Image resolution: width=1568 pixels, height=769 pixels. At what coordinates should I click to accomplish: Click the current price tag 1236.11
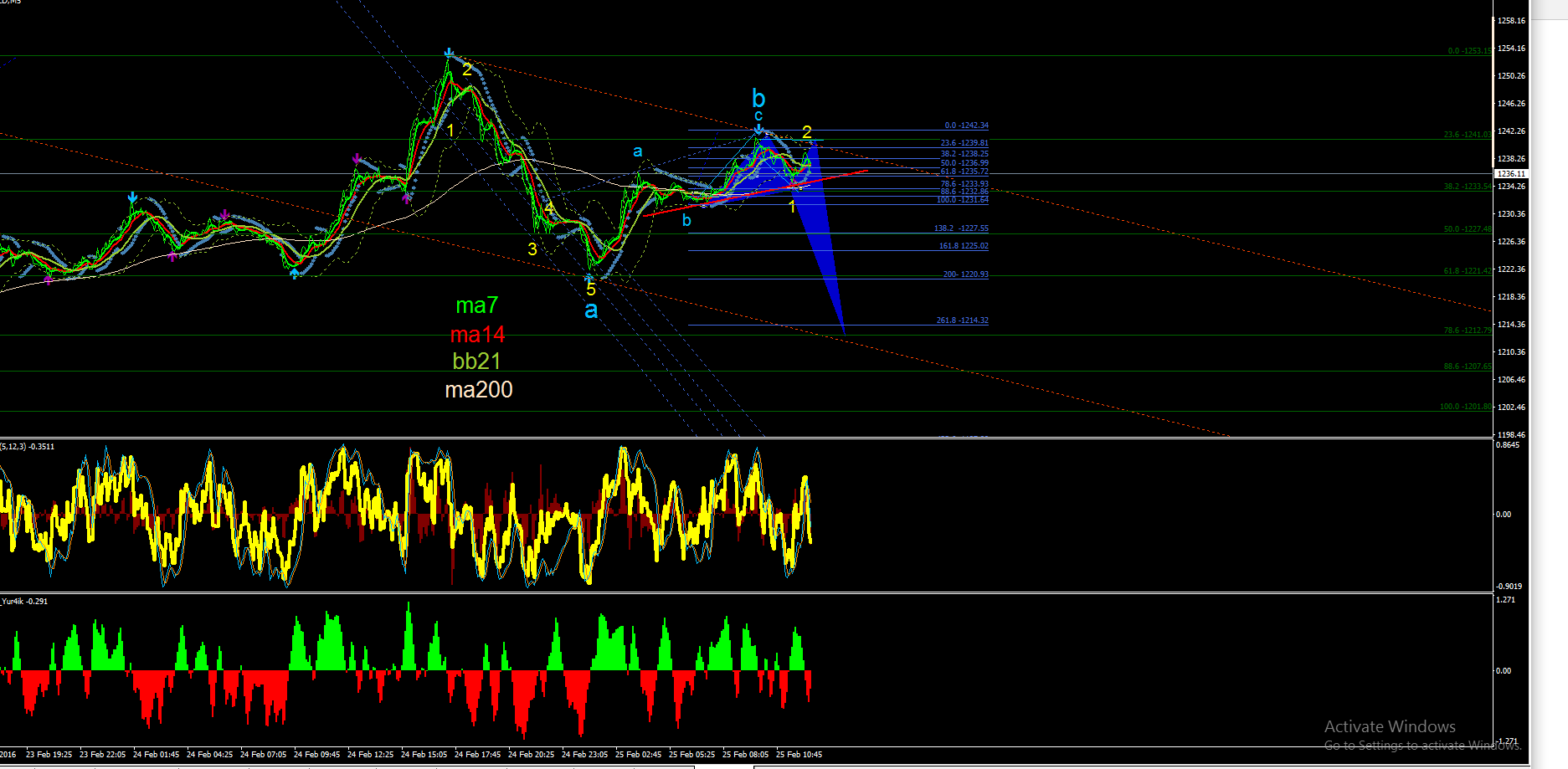tap(1512, 174)
